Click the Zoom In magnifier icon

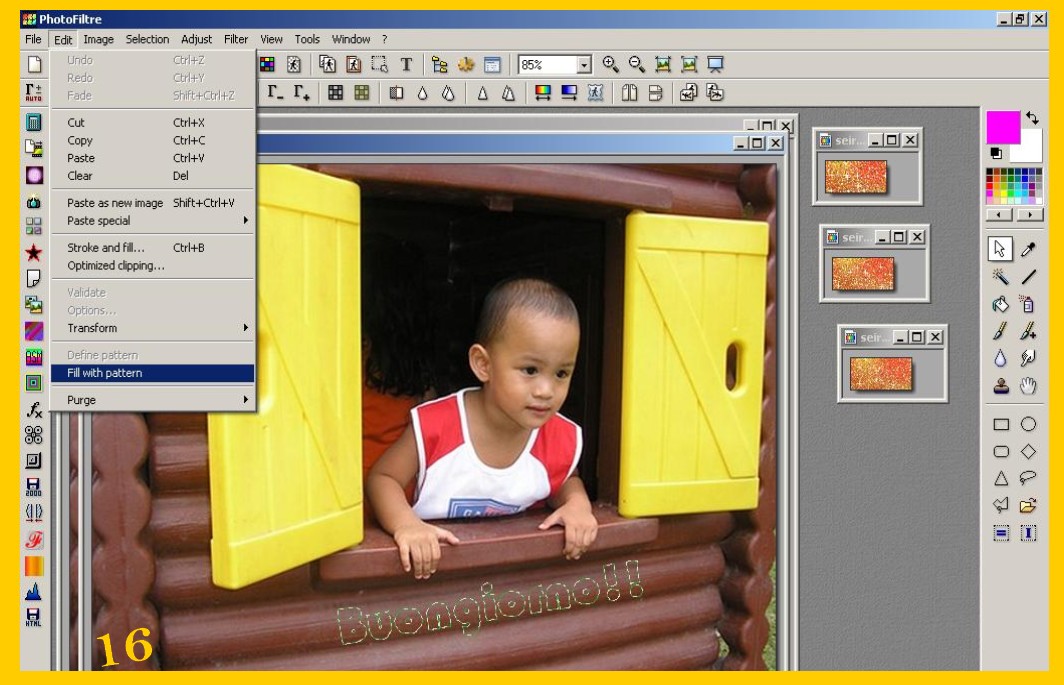(x=610, y=65)
